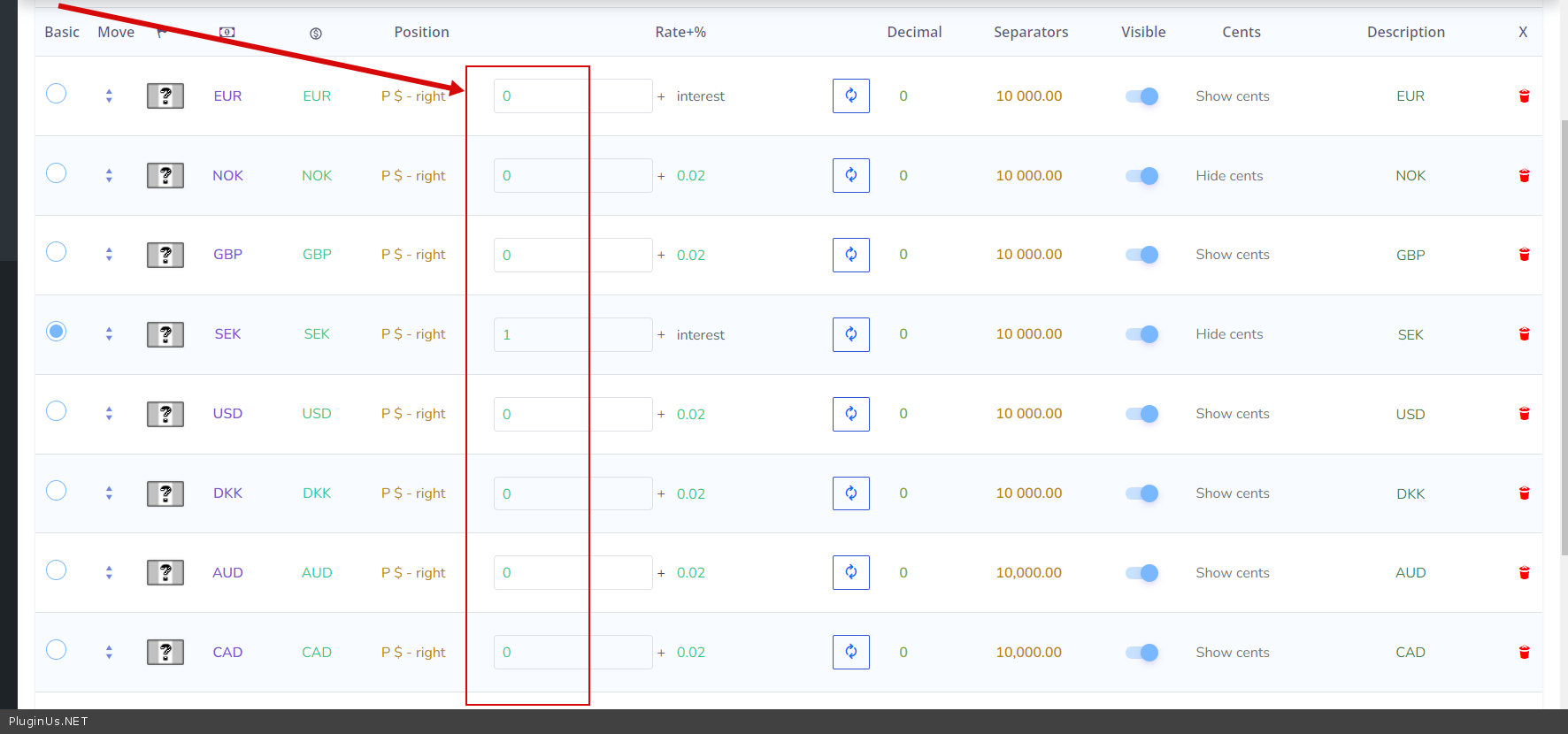Viewport: 1568px width, 734px height.
Task: Toggle visibility switch for EUR currency
Action: point(1141,96)
